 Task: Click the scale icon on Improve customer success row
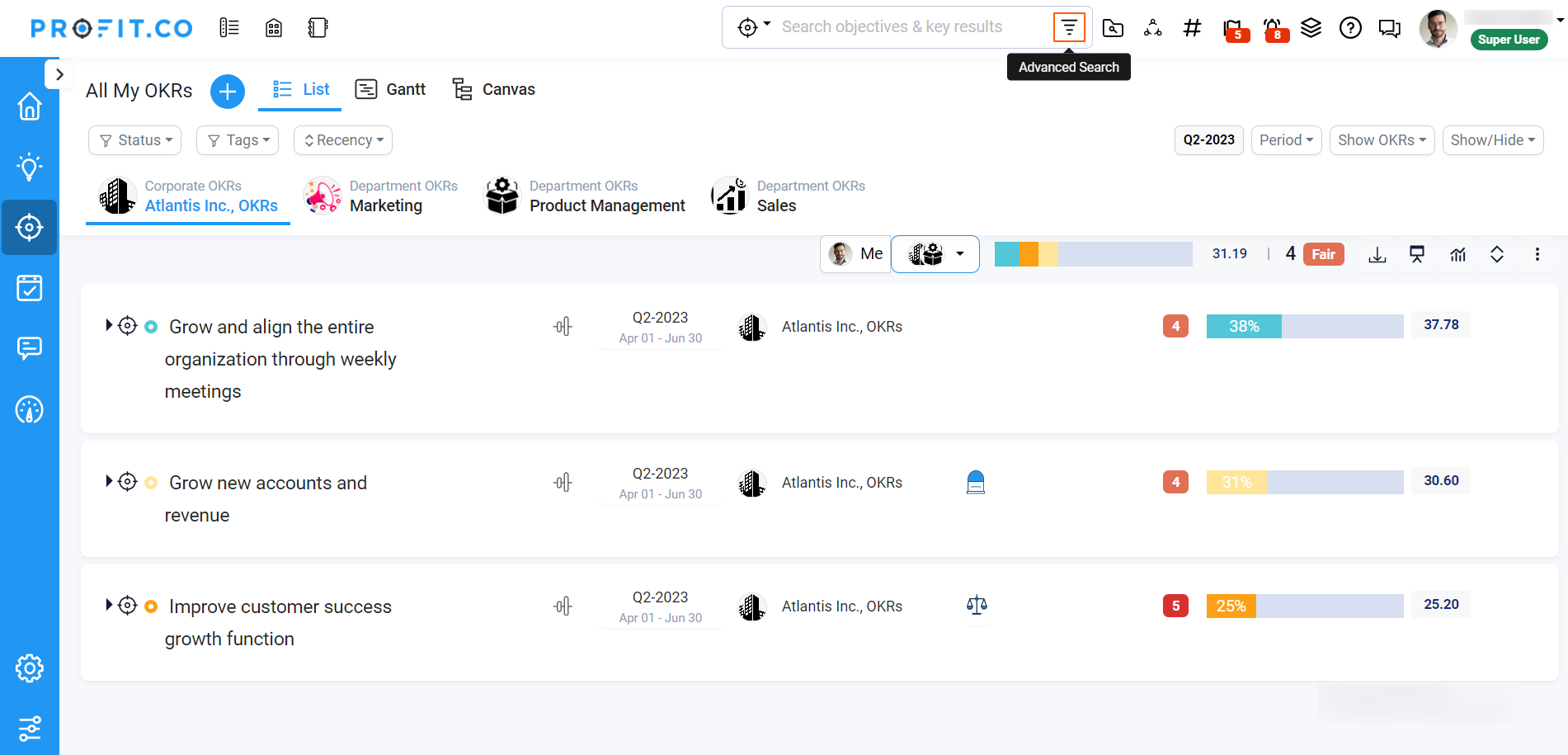977,606
